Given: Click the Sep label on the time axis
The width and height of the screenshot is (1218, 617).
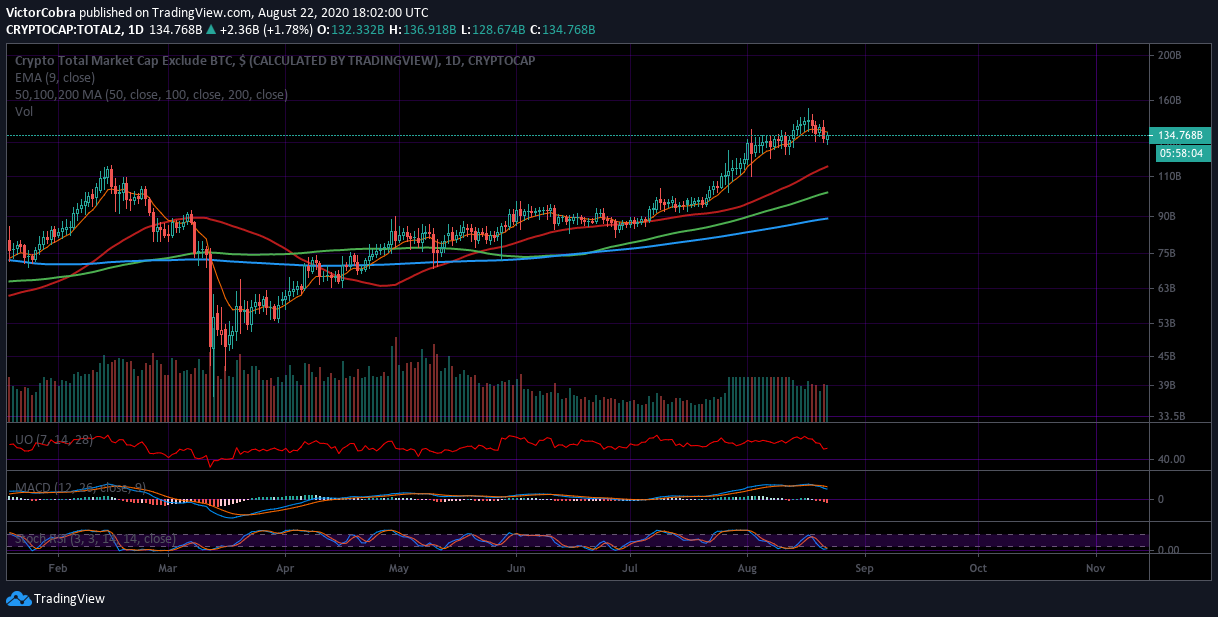Looking at the screenshot, I should pyautogui.click(x=864, y=567).
